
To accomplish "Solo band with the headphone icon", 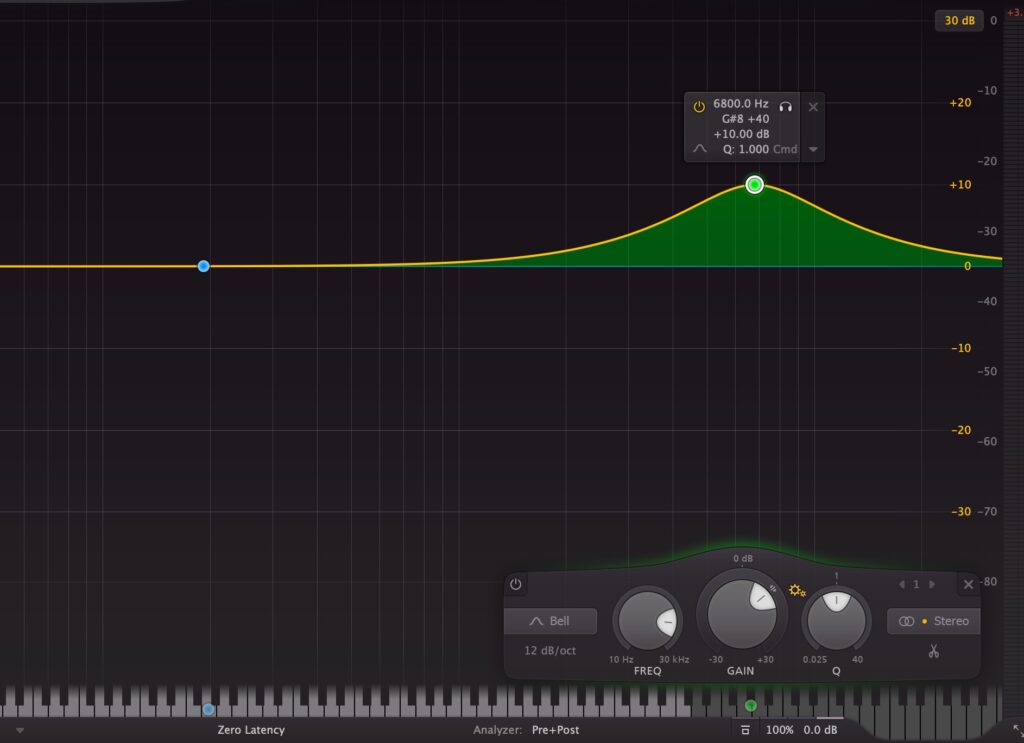I will 786,107.
